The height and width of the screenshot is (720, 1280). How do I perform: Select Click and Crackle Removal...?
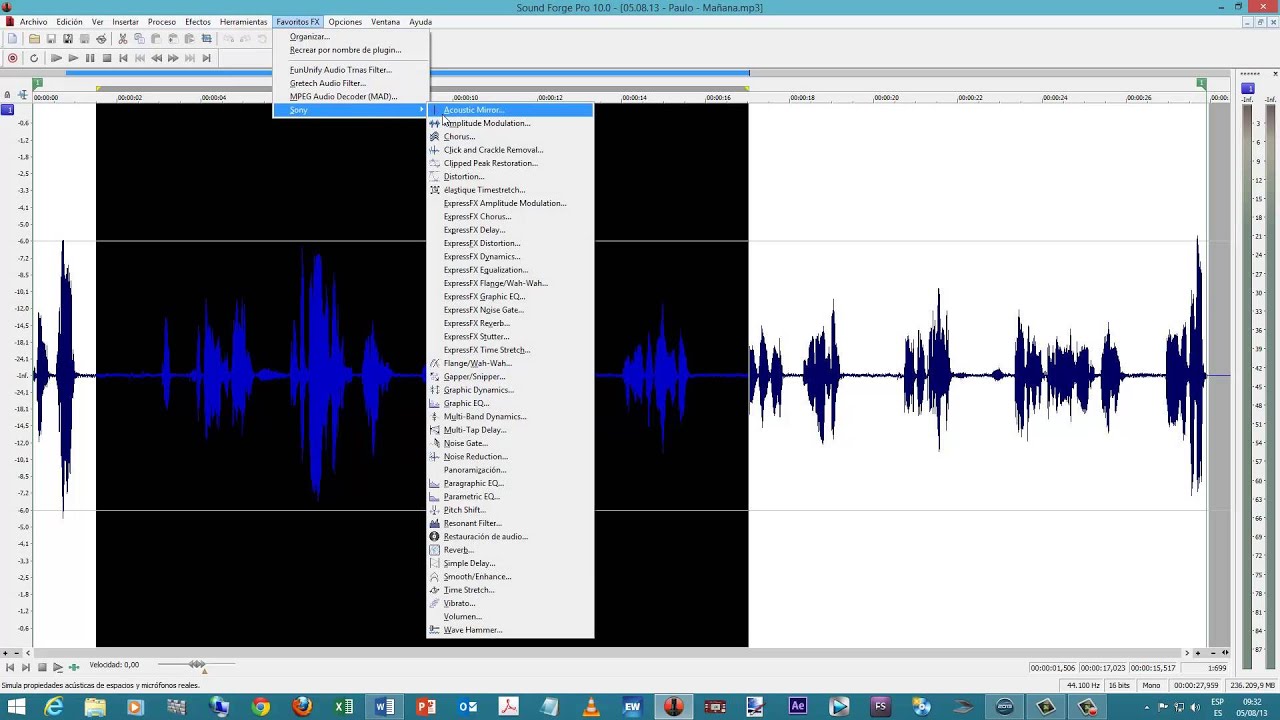pos(510,150)
